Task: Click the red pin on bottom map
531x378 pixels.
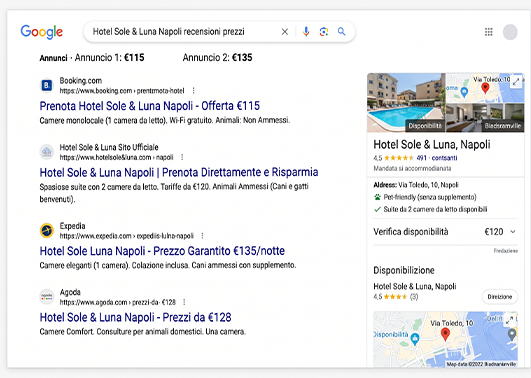Action: coord(445,334)
